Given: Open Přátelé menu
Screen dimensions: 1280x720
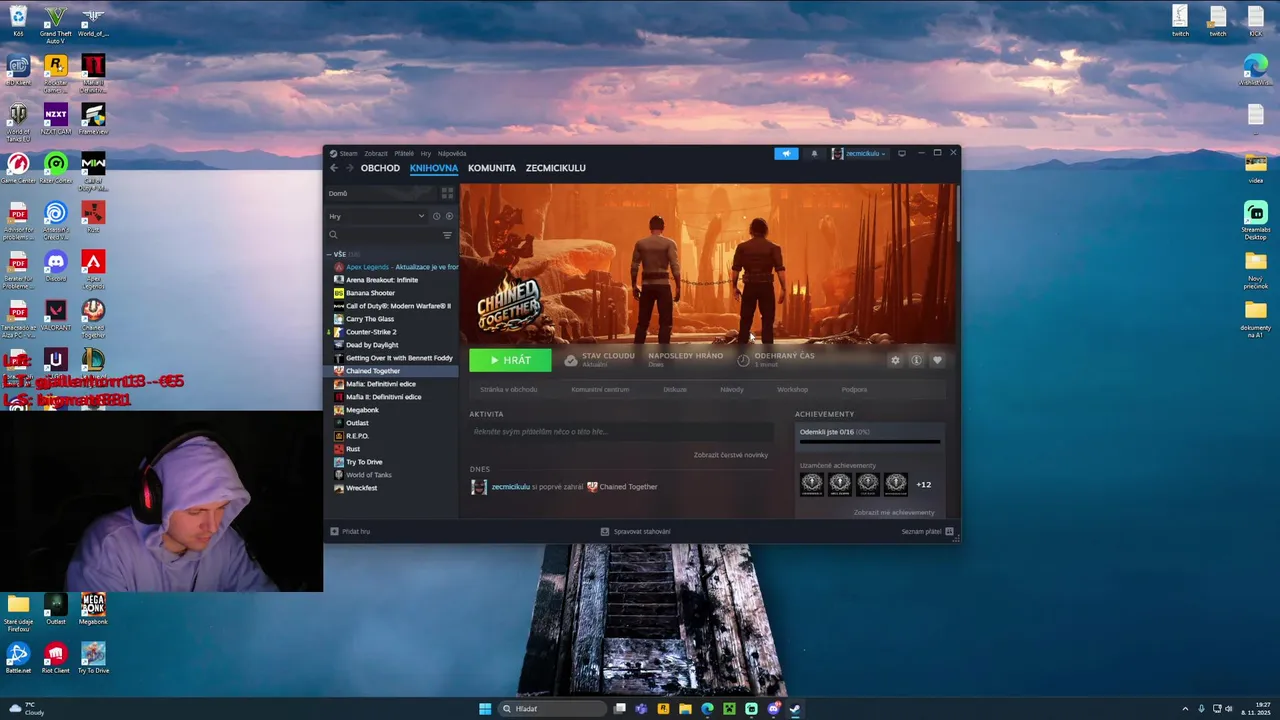Looking at the screenshot, I should [x=404, y=153].
